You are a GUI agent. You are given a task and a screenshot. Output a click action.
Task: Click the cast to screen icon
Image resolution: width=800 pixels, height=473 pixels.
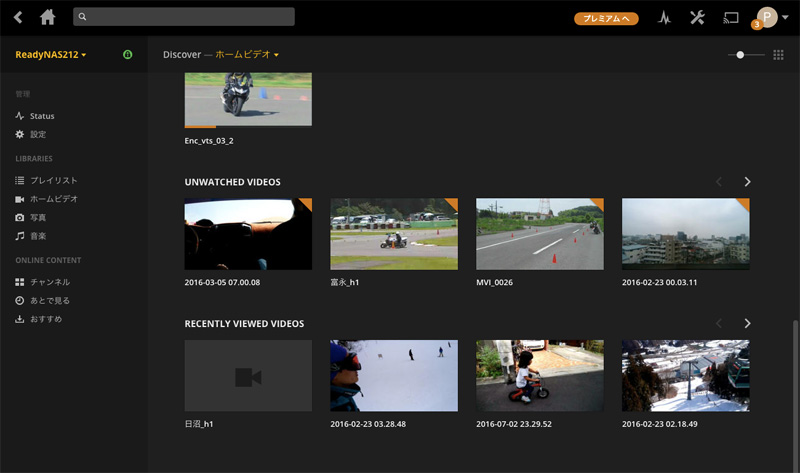[731, 17]
